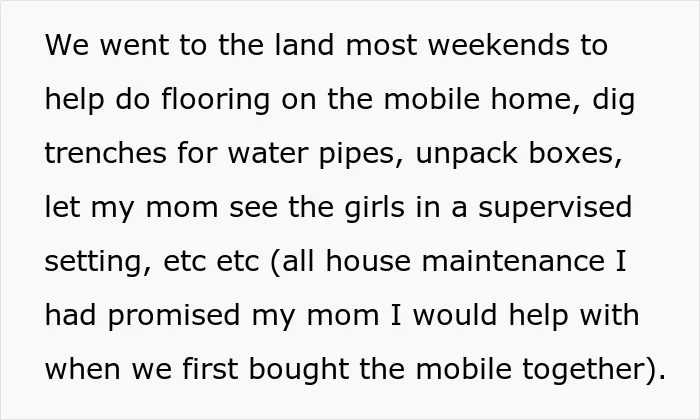Click the word 'supervised'
Viewport: 700px width, 420px height.
(555, 209)
